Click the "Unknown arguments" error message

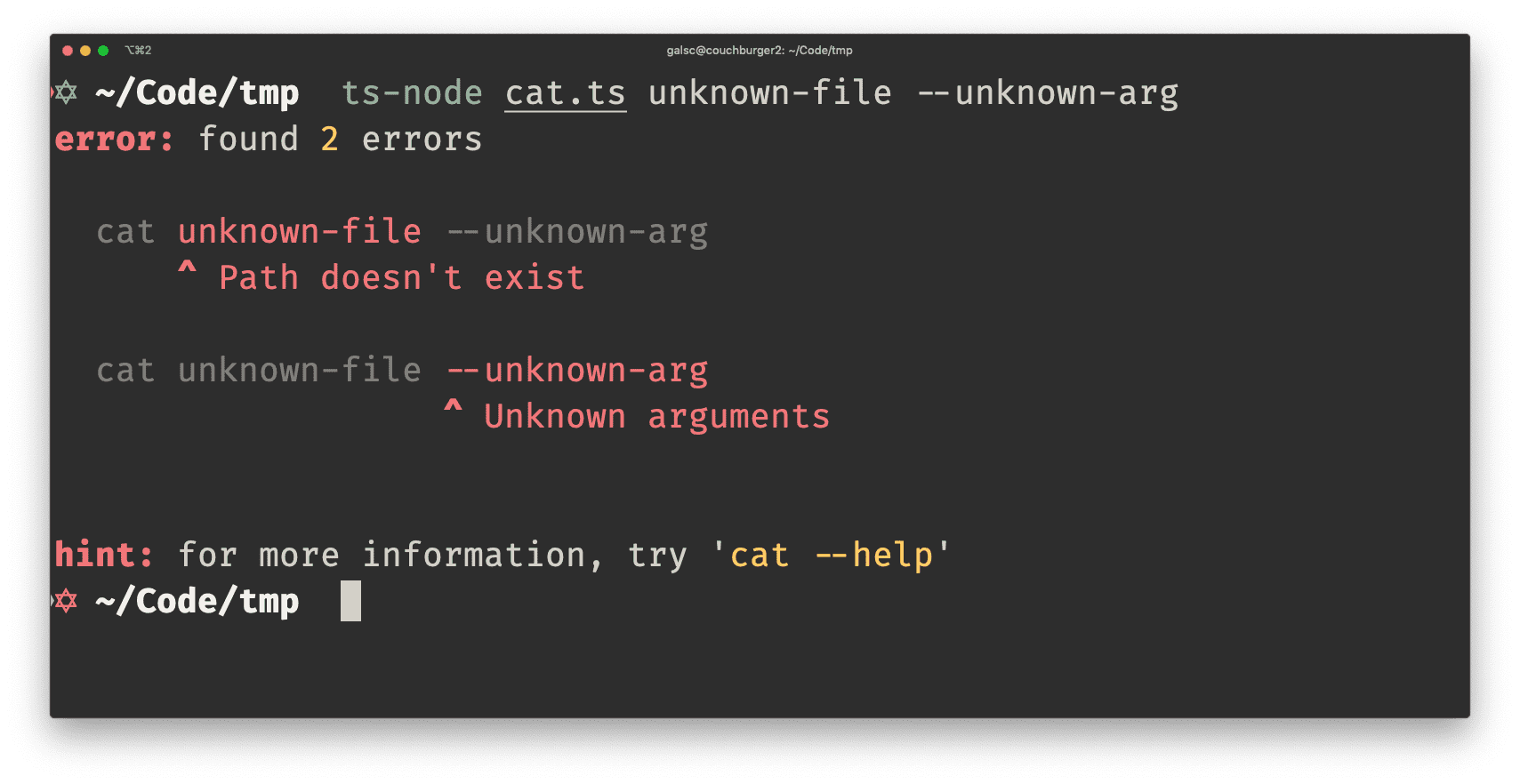click(656, 417)
